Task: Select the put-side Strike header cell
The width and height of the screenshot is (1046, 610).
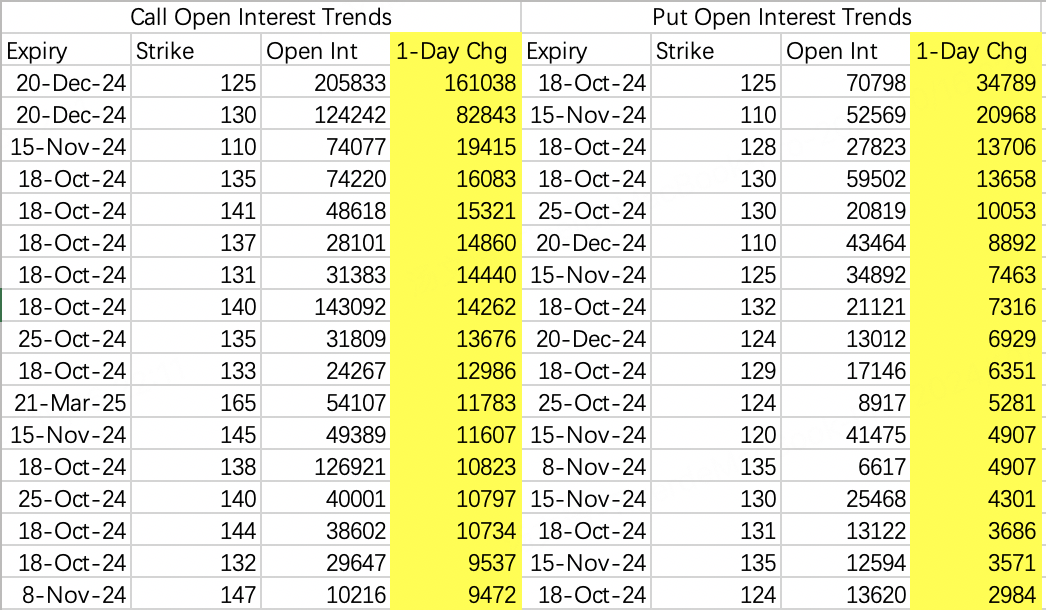Action: point(715,50)
